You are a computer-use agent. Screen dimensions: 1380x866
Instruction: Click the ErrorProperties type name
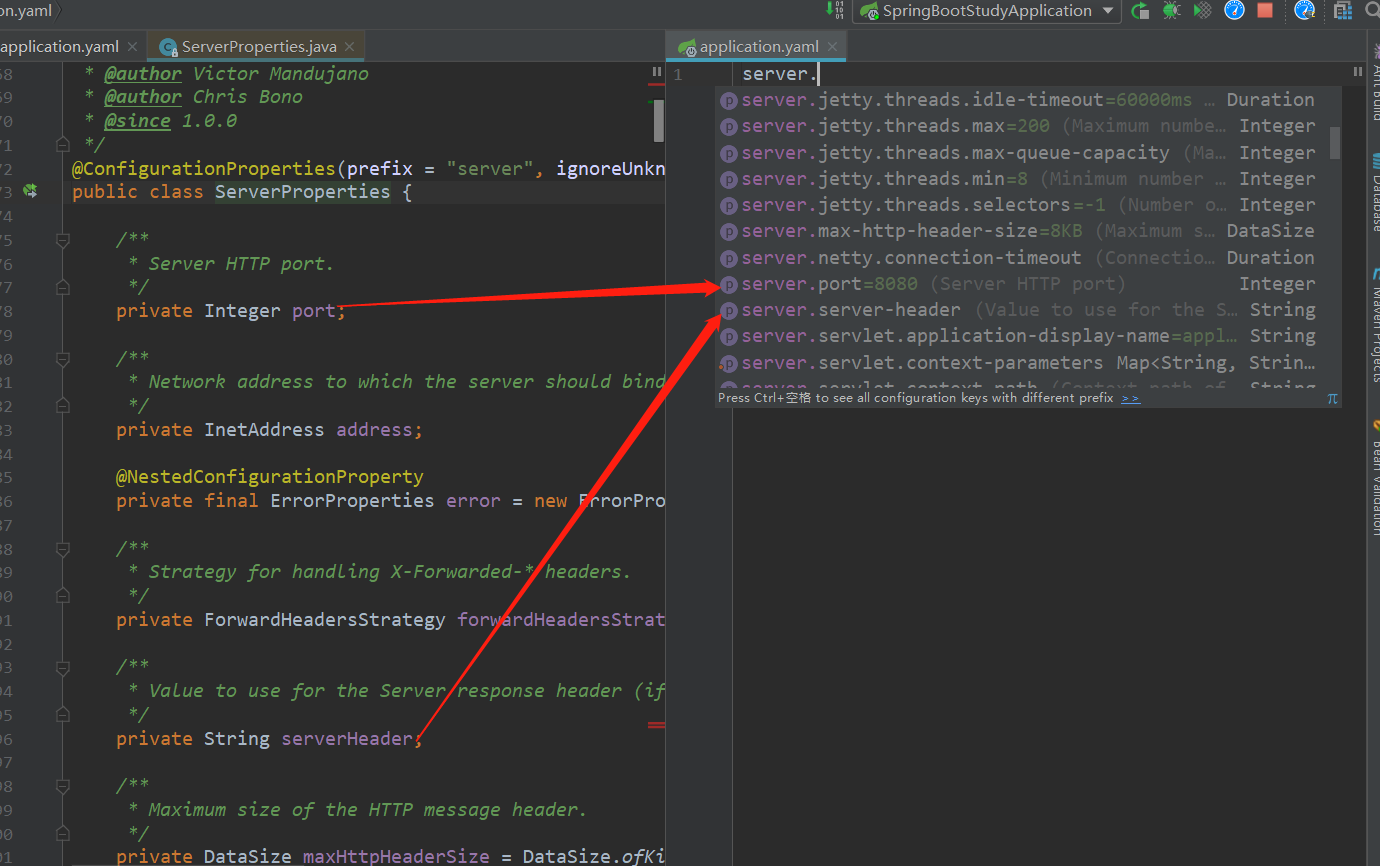tap(352, 501)
